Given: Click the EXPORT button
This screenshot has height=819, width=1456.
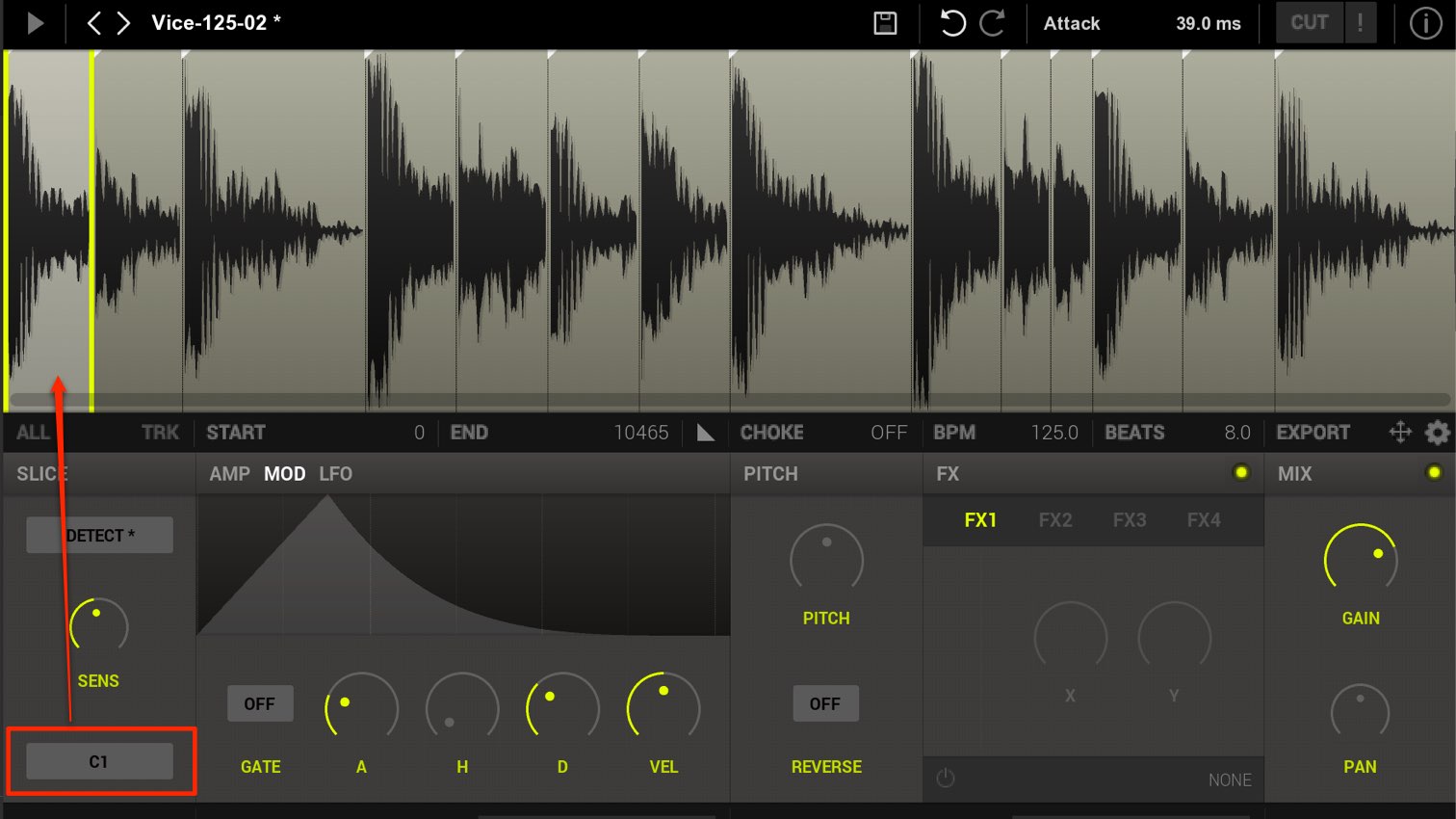Looking at the screenshot, I should (x=1313, y=433).
